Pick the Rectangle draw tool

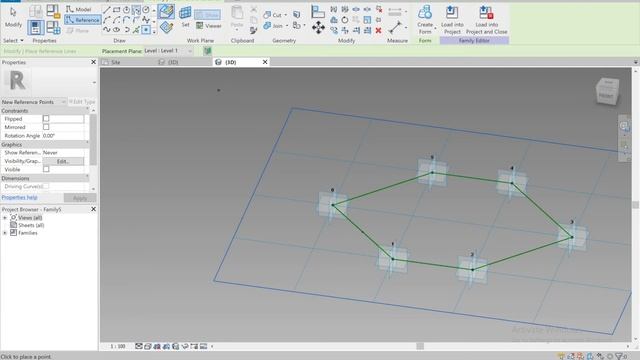(117, 10)
